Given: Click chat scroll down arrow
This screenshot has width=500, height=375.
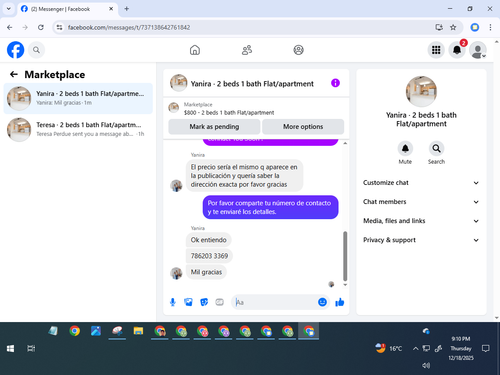Looking at the screenshot, I should 345,285.
